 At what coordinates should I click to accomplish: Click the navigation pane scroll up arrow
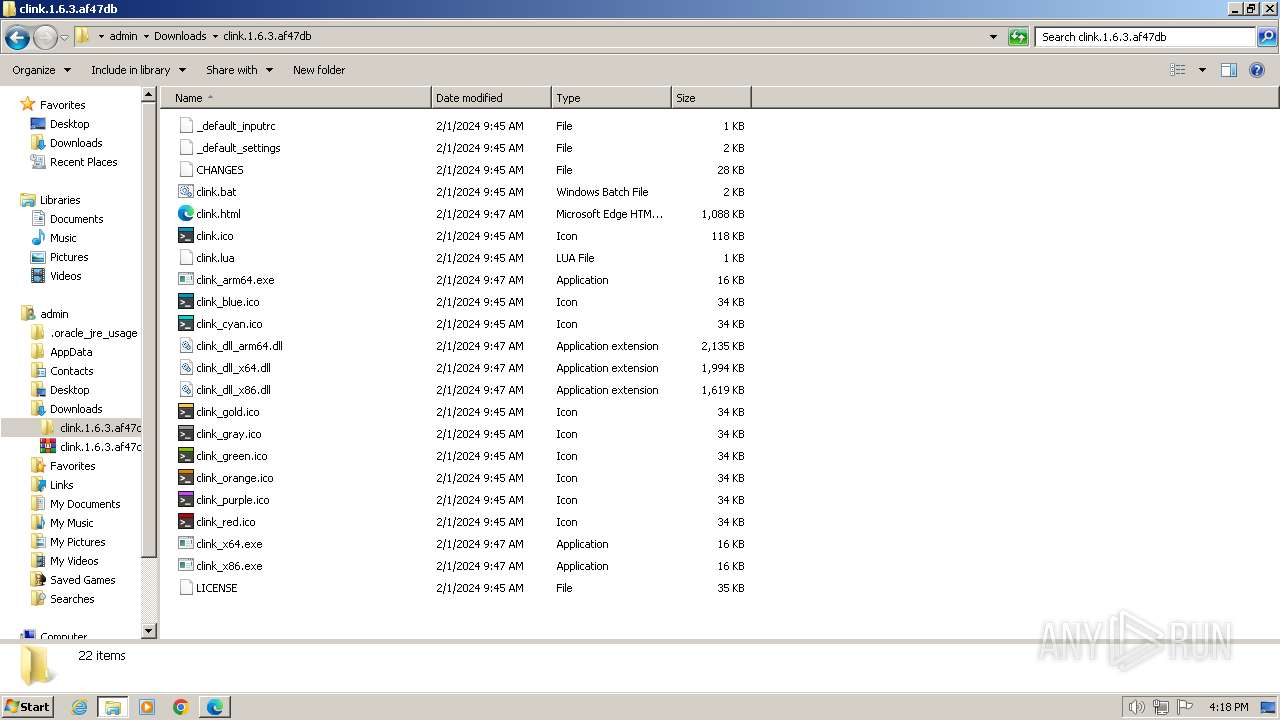coord(149,95)
